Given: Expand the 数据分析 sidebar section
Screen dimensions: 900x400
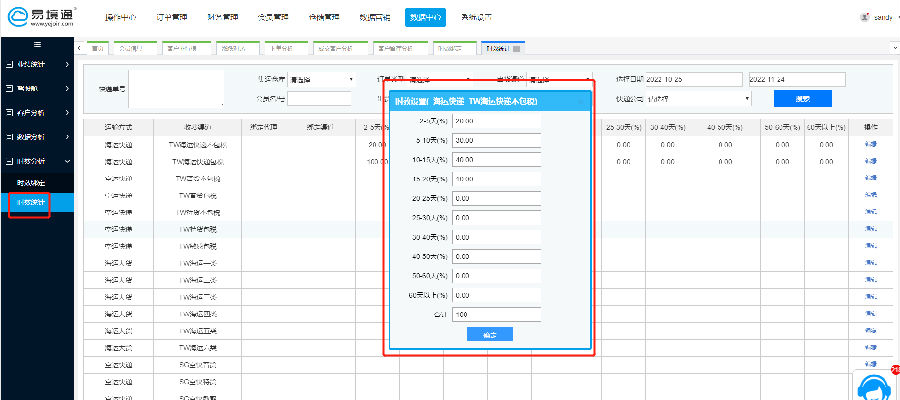Looking at the screenshot, I should [37, 137].
